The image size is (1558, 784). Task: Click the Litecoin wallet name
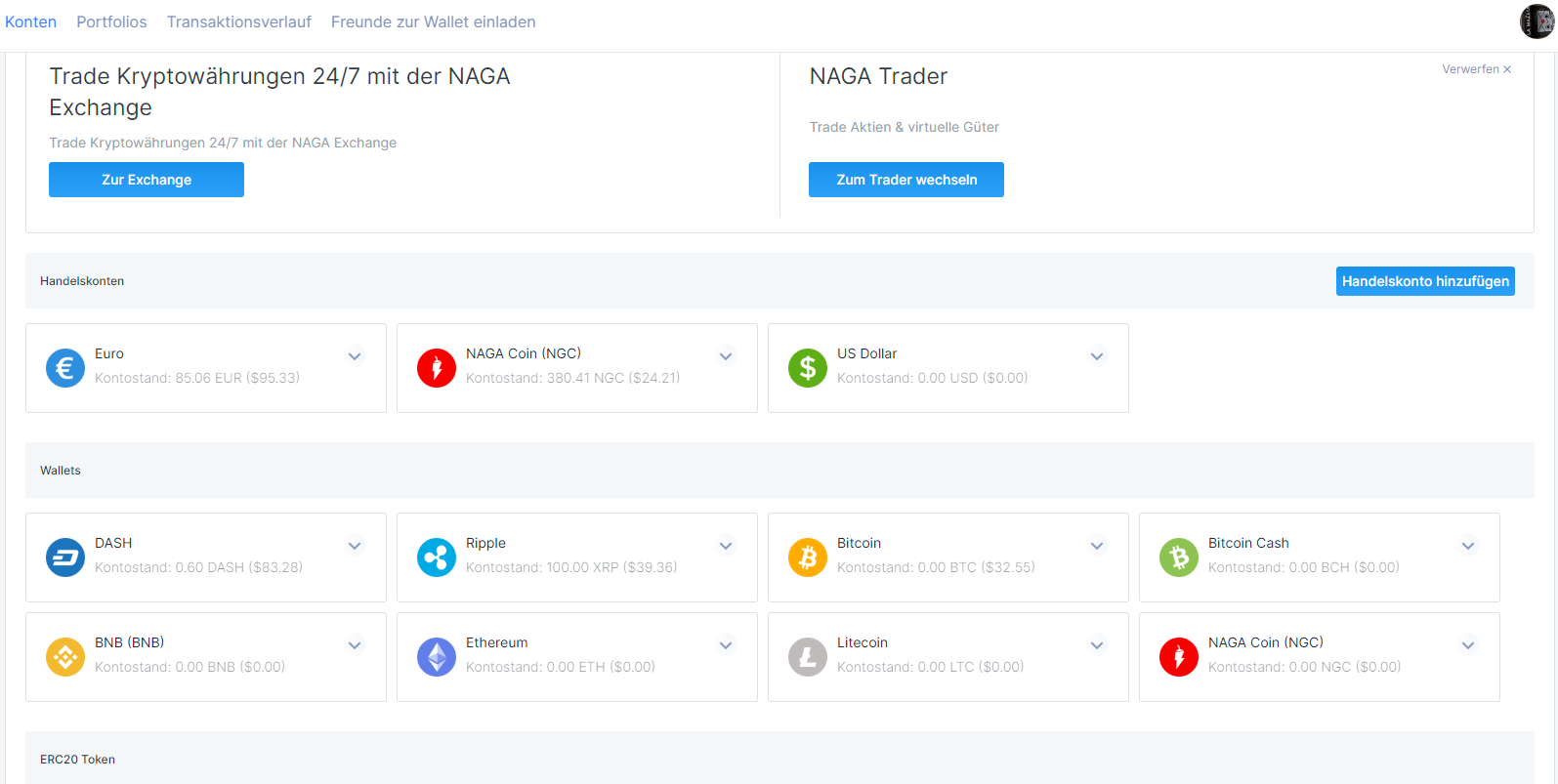(863, 642)
